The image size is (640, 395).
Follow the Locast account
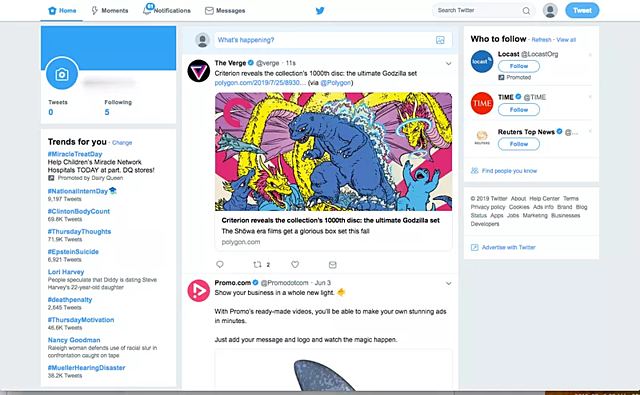(519, 66)
